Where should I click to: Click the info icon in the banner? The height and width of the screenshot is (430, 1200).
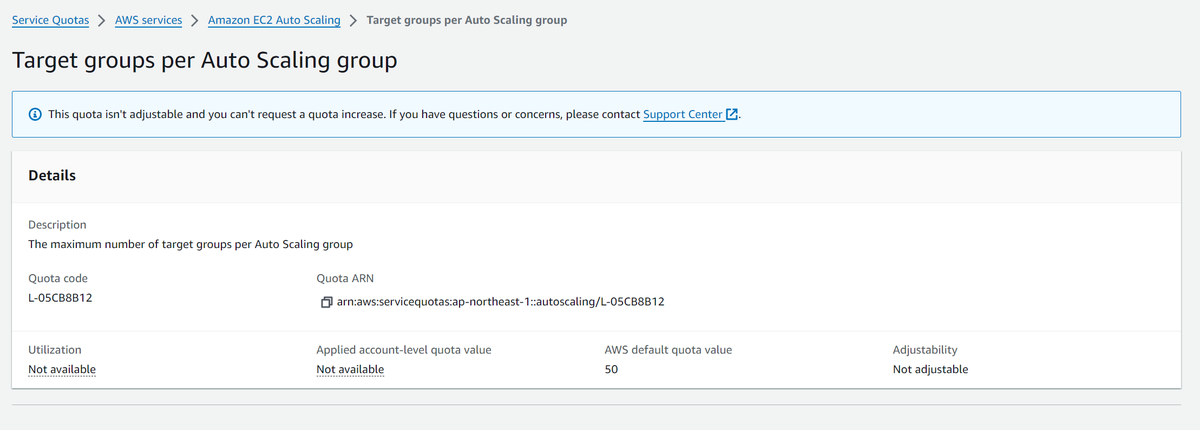pos(35,115)
